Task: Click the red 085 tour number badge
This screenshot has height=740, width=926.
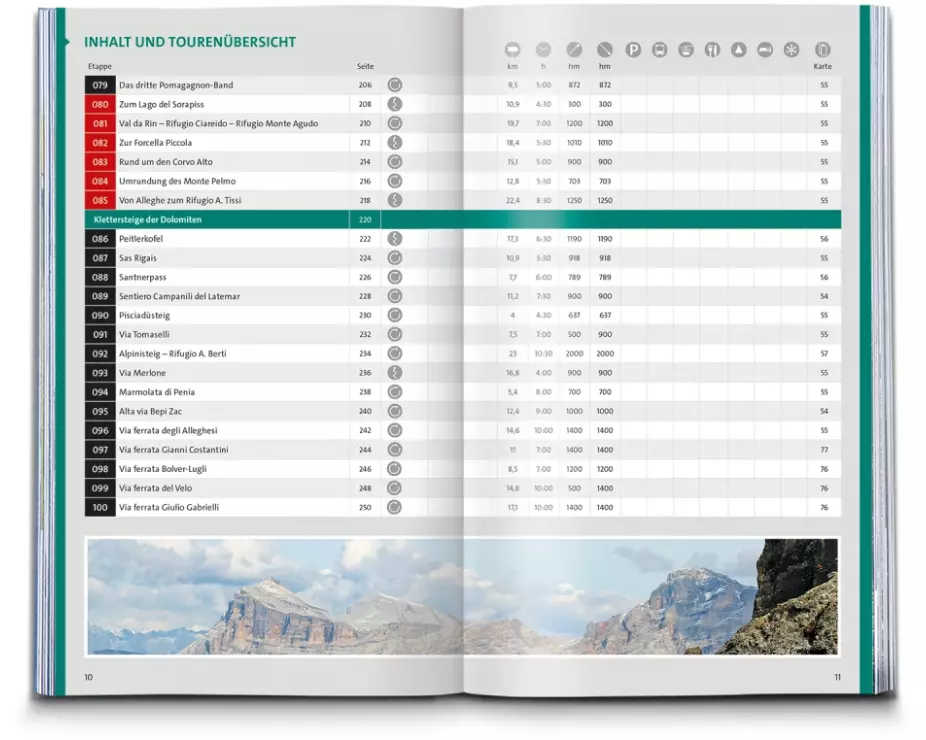Action: (x=100, y=200)
